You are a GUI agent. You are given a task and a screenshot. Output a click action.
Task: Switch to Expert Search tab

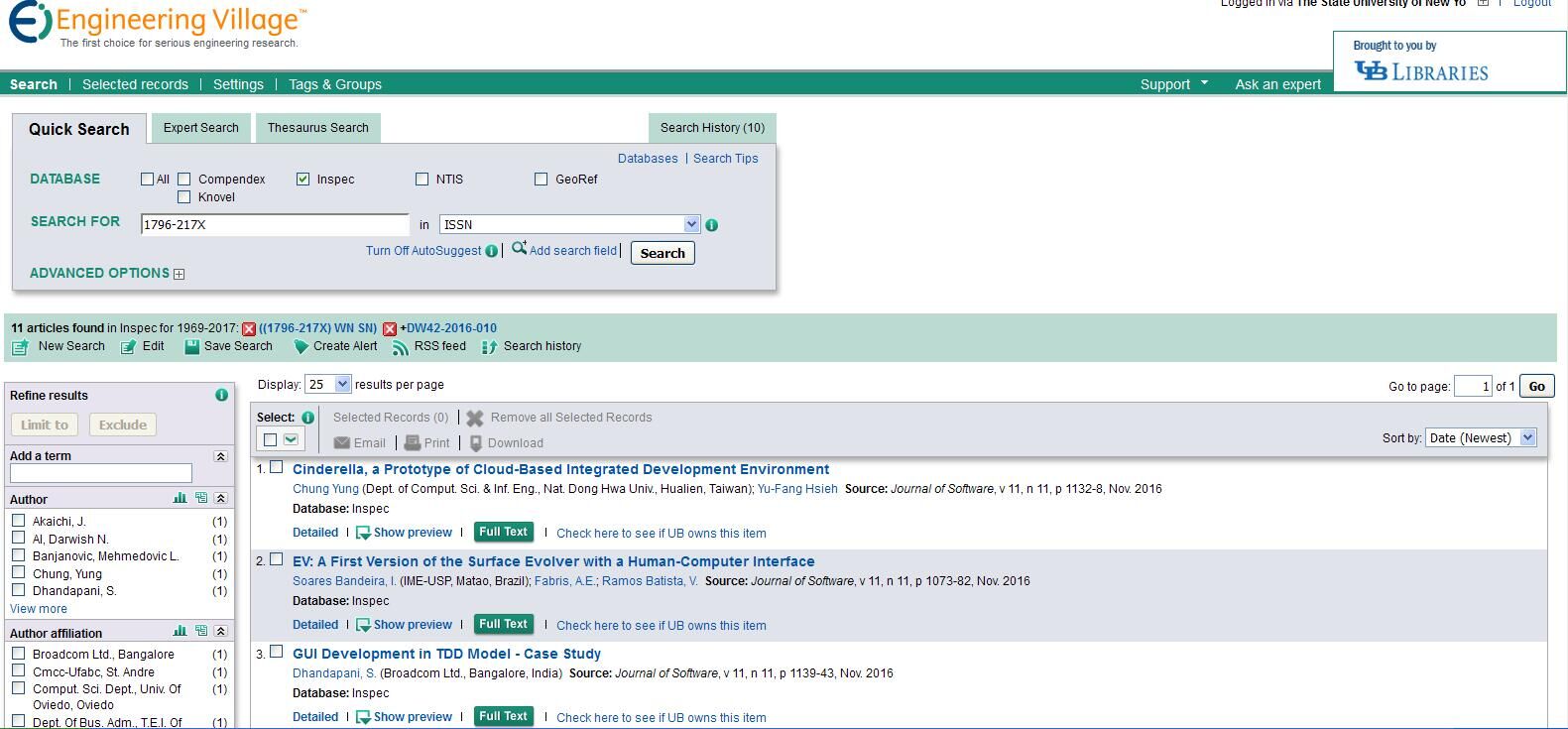click(x=201, y=128)
